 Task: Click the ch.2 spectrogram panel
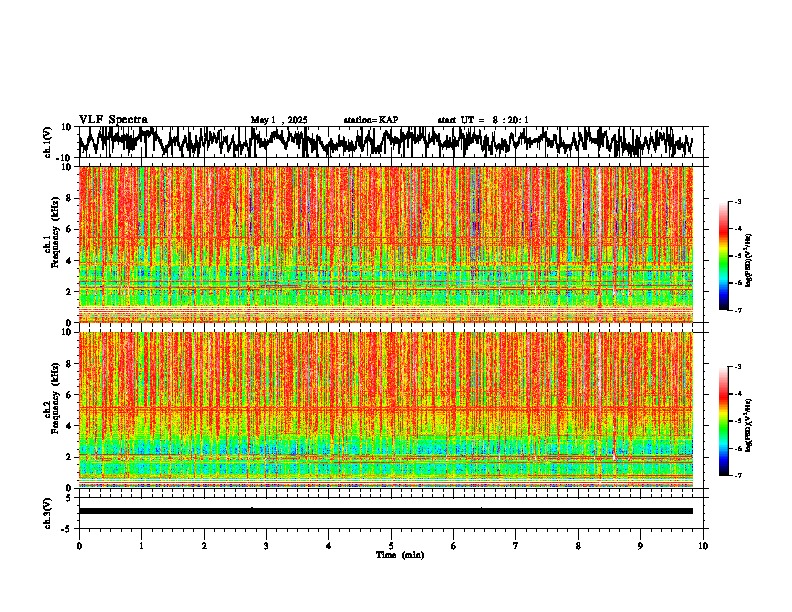pos(386,410)
